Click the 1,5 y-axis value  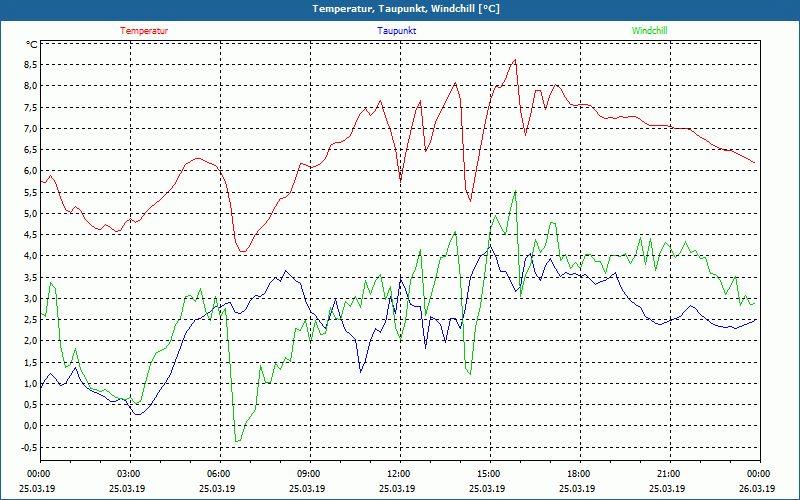[31, 362]
